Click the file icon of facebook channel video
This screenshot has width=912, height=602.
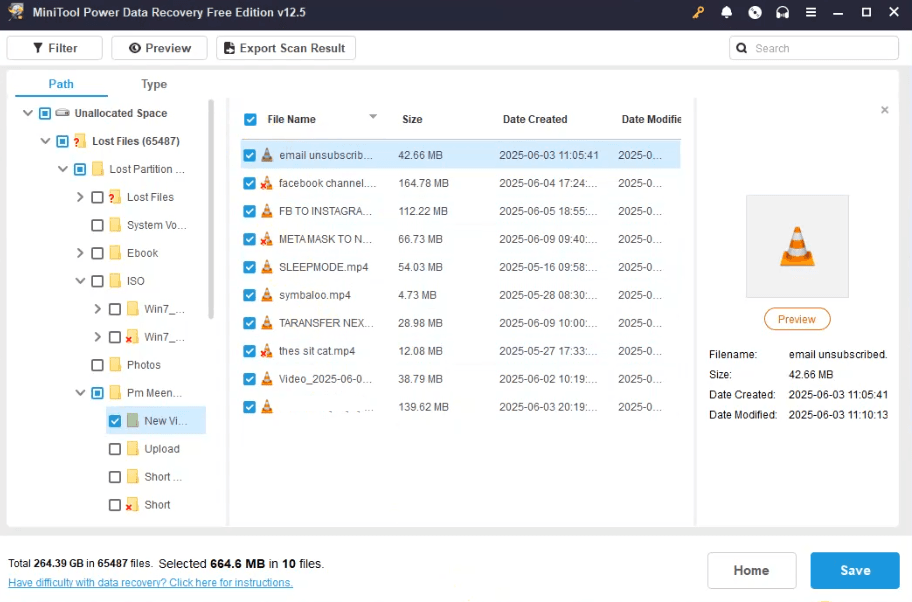pyautogui.click(x=266, y=183)
